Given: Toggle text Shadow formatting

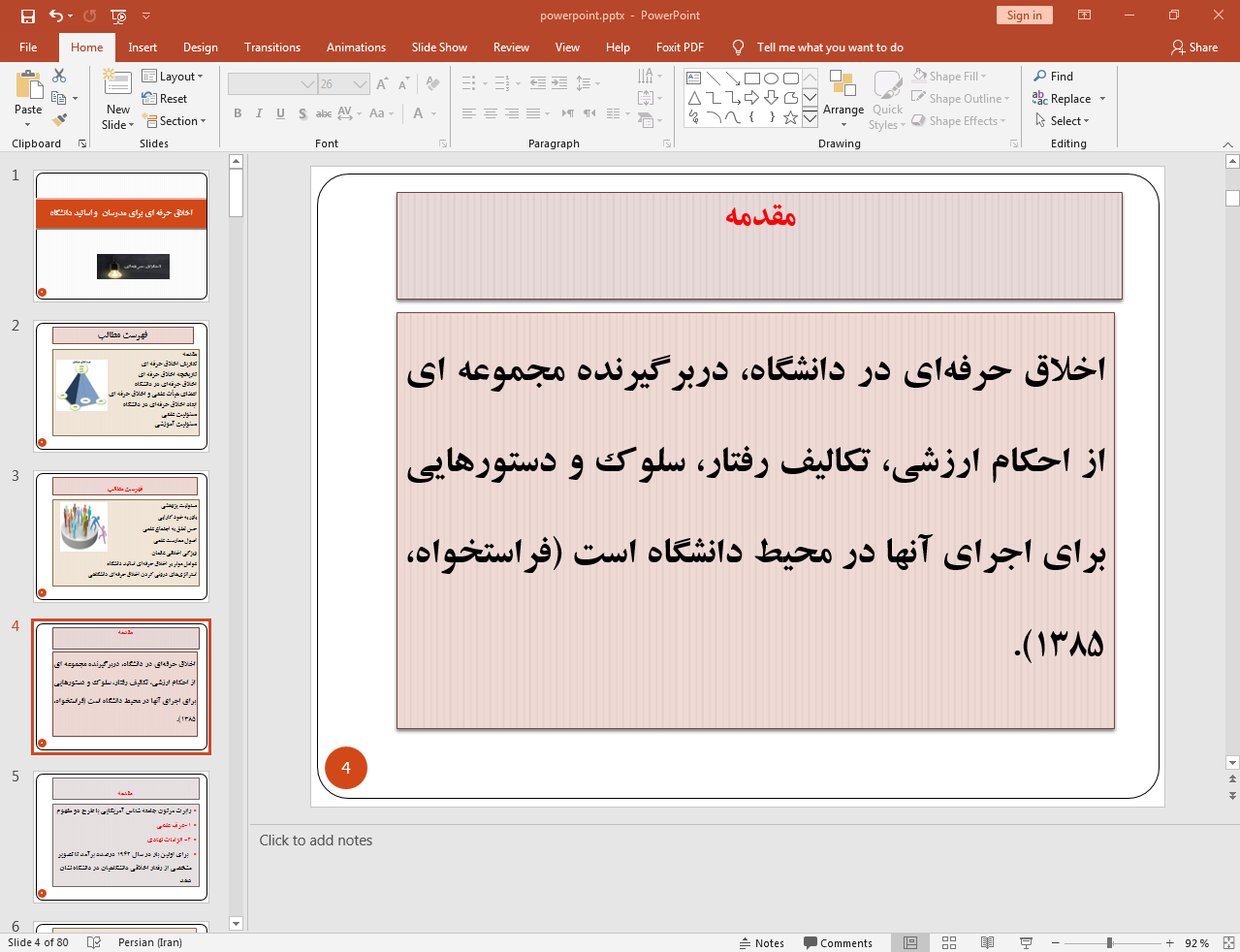Looking at the screenshot, I should [302, 113].
